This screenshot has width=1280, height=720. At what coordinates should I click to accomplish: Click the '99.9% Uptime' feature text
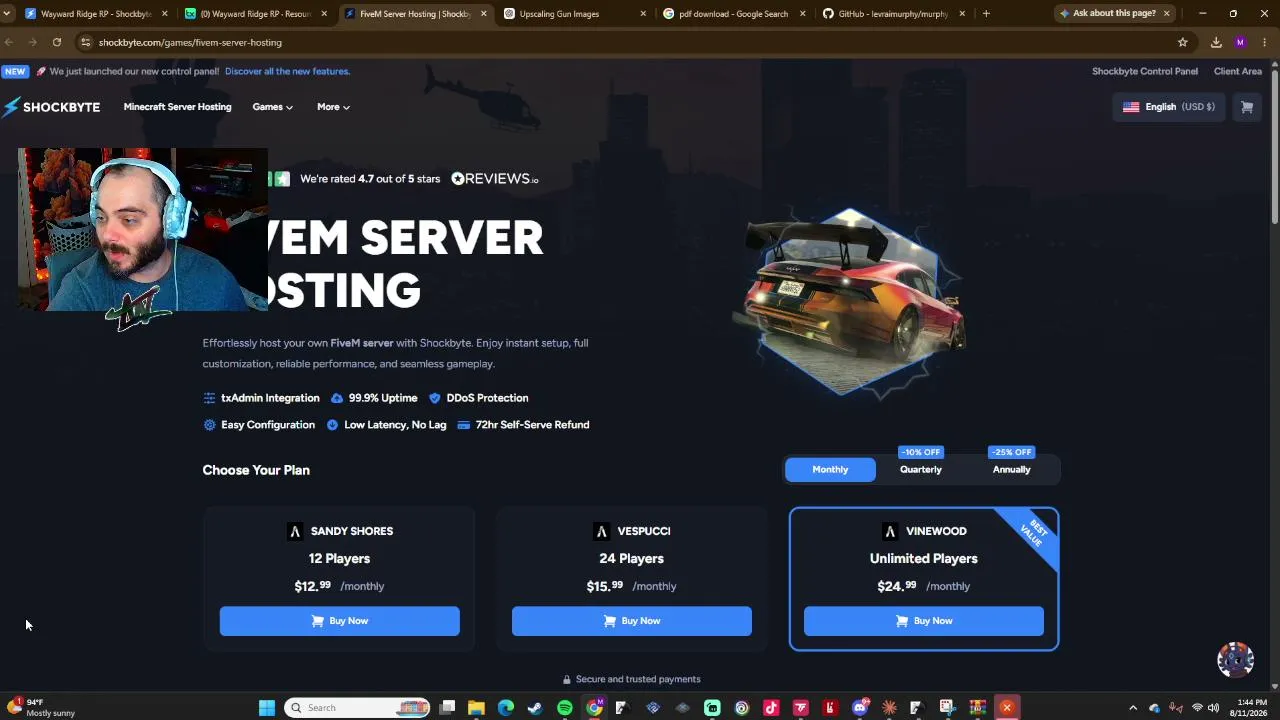click(x=383, y=398)
